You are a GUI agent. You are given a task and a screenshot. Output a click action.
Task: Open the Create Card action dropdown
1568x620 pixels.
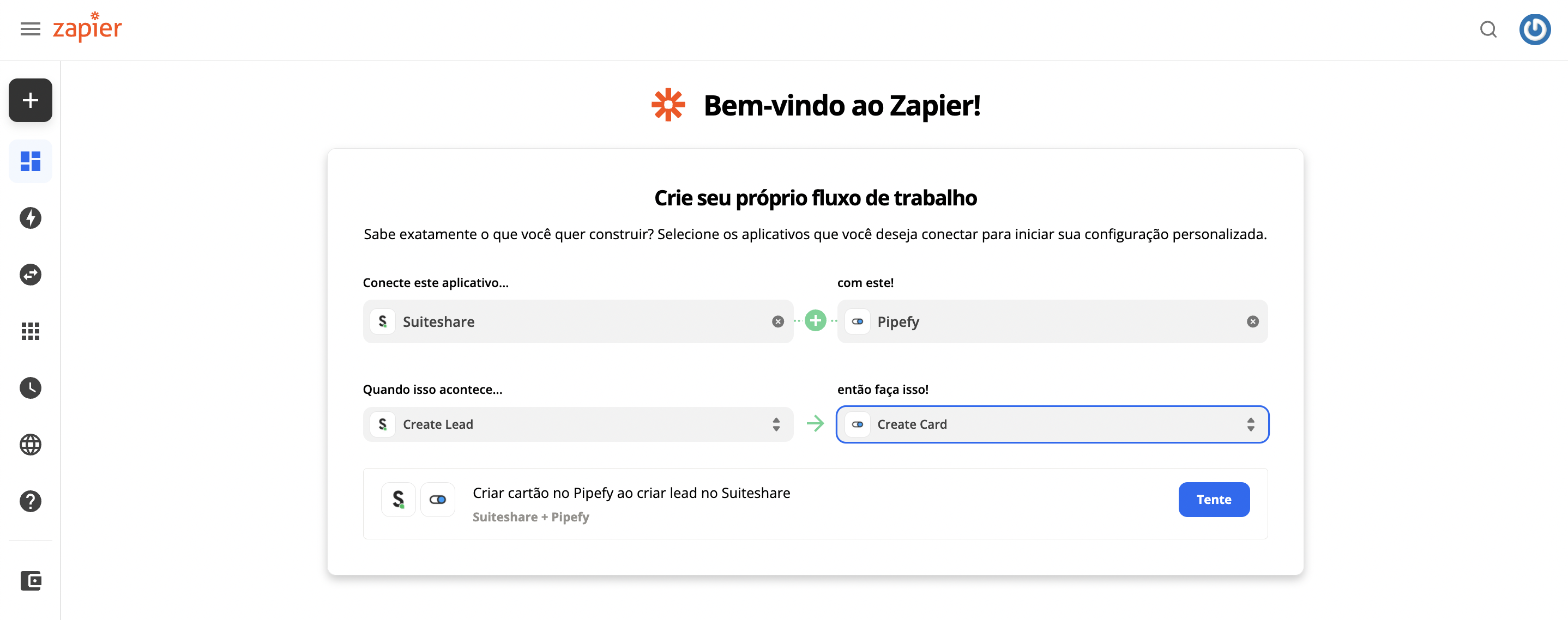[x=1052, y=424]
